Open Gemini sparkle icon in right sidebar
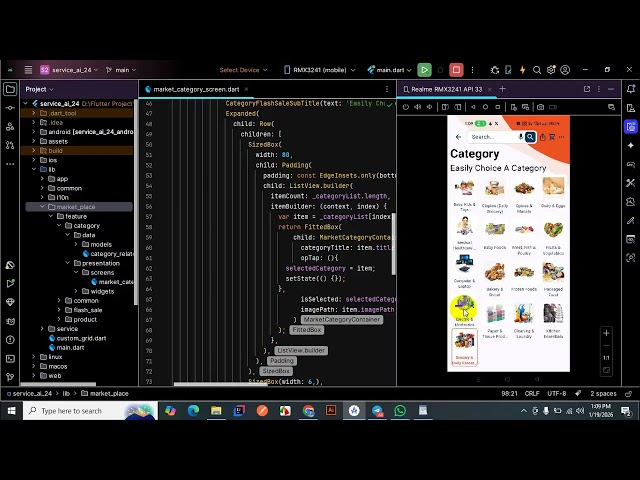This screenshot has width=640, height=480. coord(631,145)
